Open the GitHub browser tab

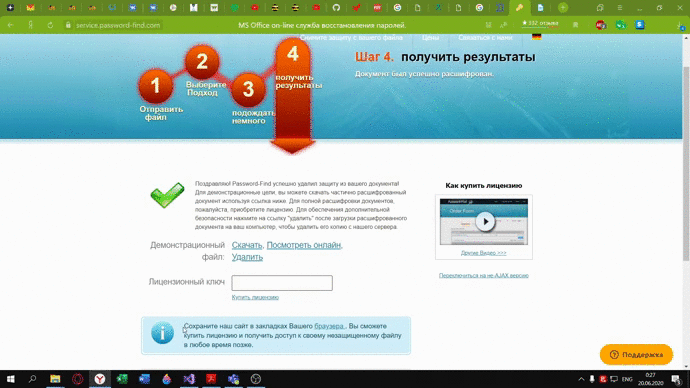(x=336, y=7)
